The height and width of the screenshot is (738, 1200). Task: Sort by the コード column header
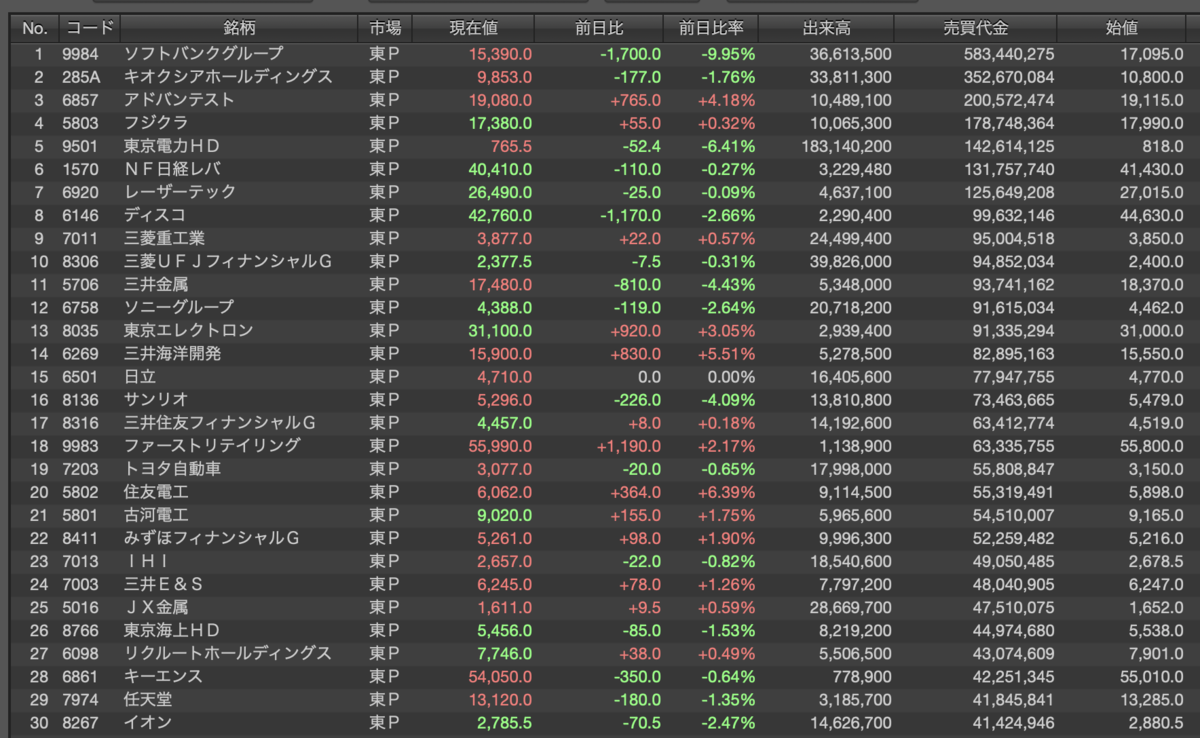coord(88,29)
